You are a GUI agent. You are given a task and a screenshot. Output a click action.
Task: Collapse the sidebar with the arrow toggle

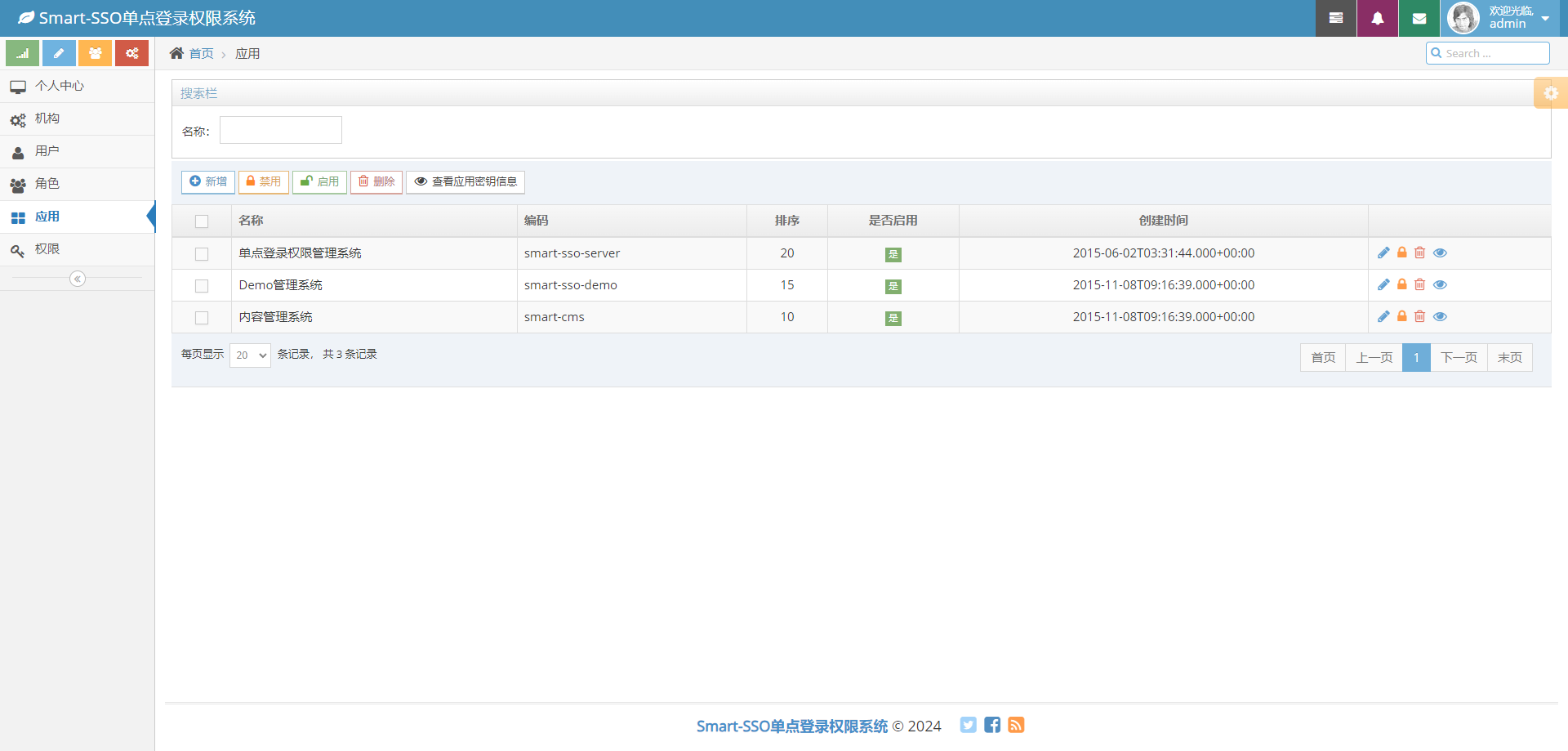[x=78, y=279]
